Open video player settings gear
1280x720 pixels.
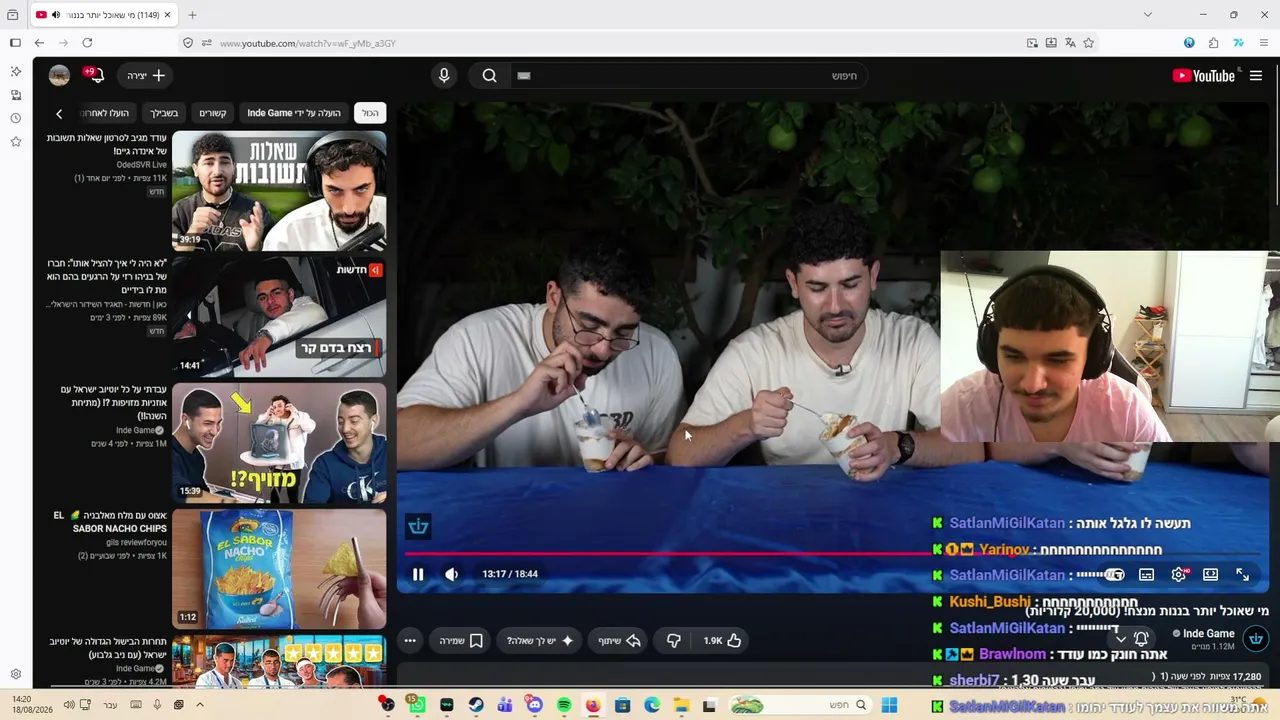pyautogui.click(x=1178, y=575)
